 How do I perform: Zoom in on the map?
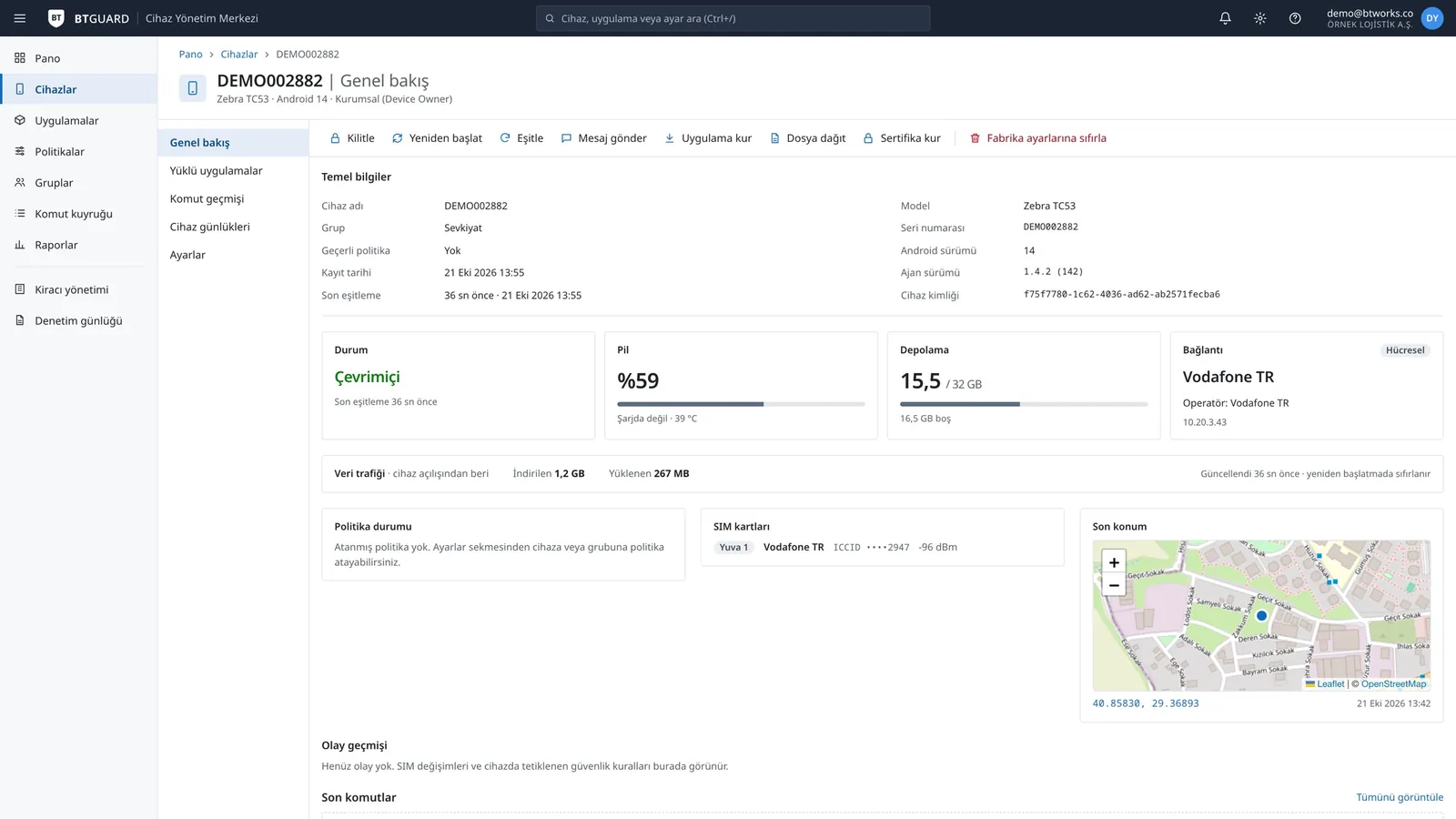tap(1114, 562)
